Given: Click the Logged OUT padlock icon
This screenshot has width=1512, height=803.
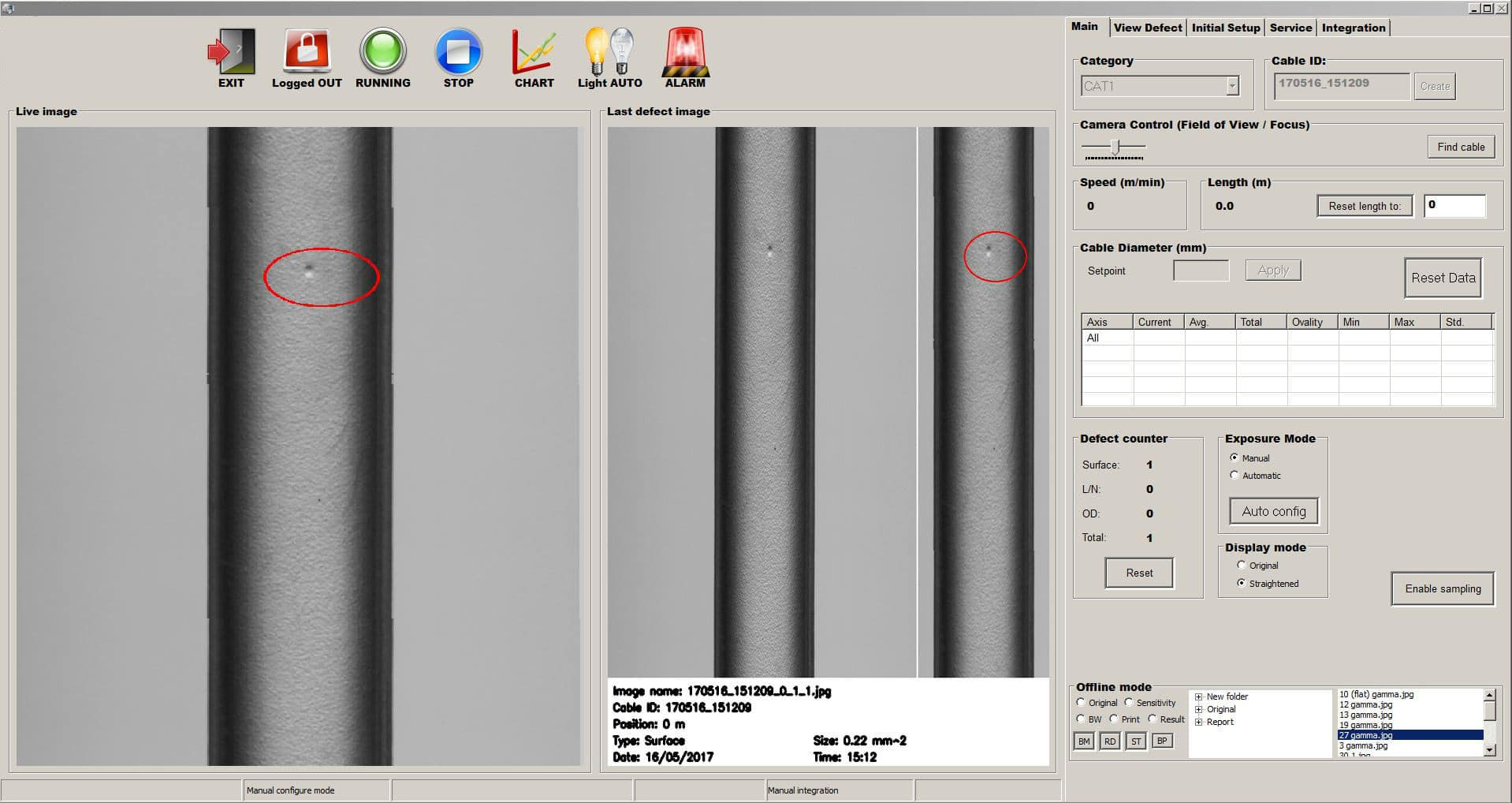Looking at the screenshot, I should [307, 51].
